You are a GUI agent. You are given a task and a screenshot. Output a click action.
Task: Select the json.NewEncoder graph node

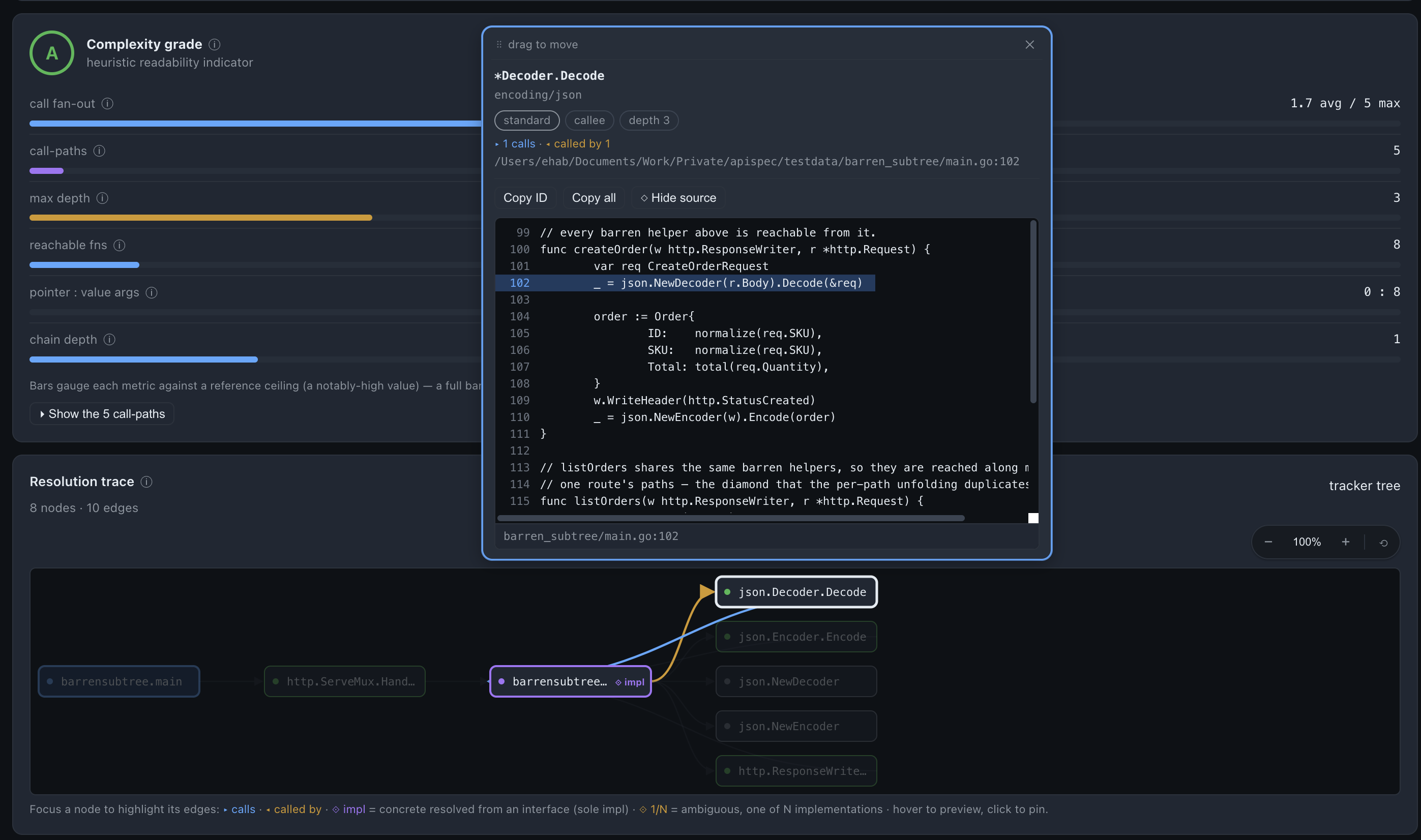[796, 726]
